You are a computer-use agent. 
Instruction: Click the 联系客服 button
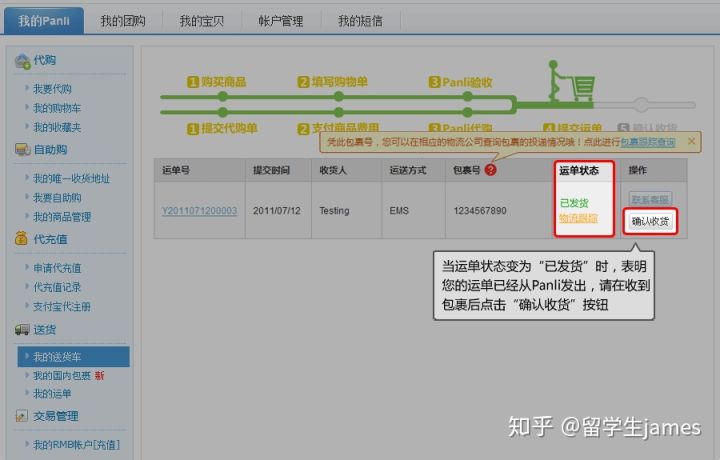(650, 199)
